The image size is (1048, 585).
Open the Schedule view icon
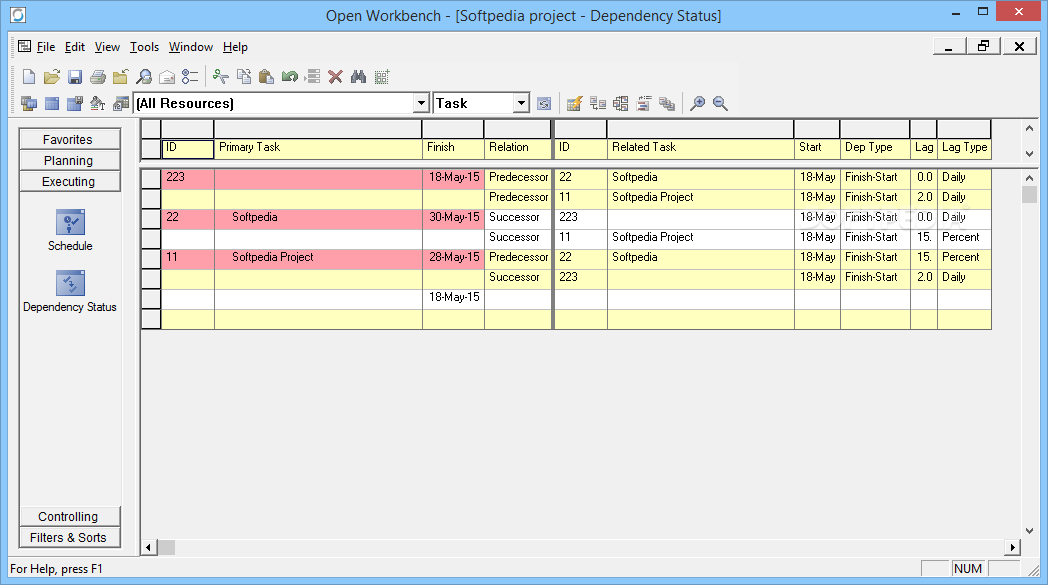70,223
